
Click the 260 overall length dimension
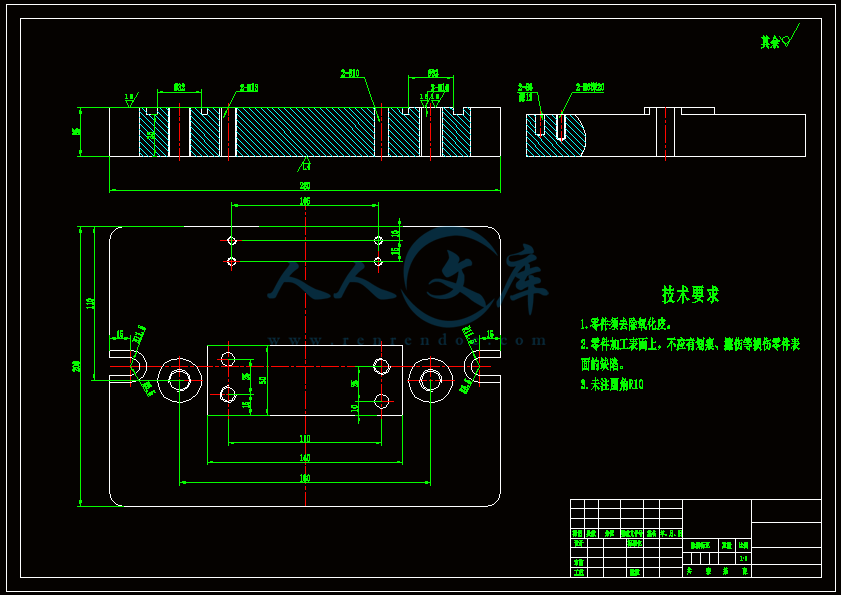[x=305, y=186]
